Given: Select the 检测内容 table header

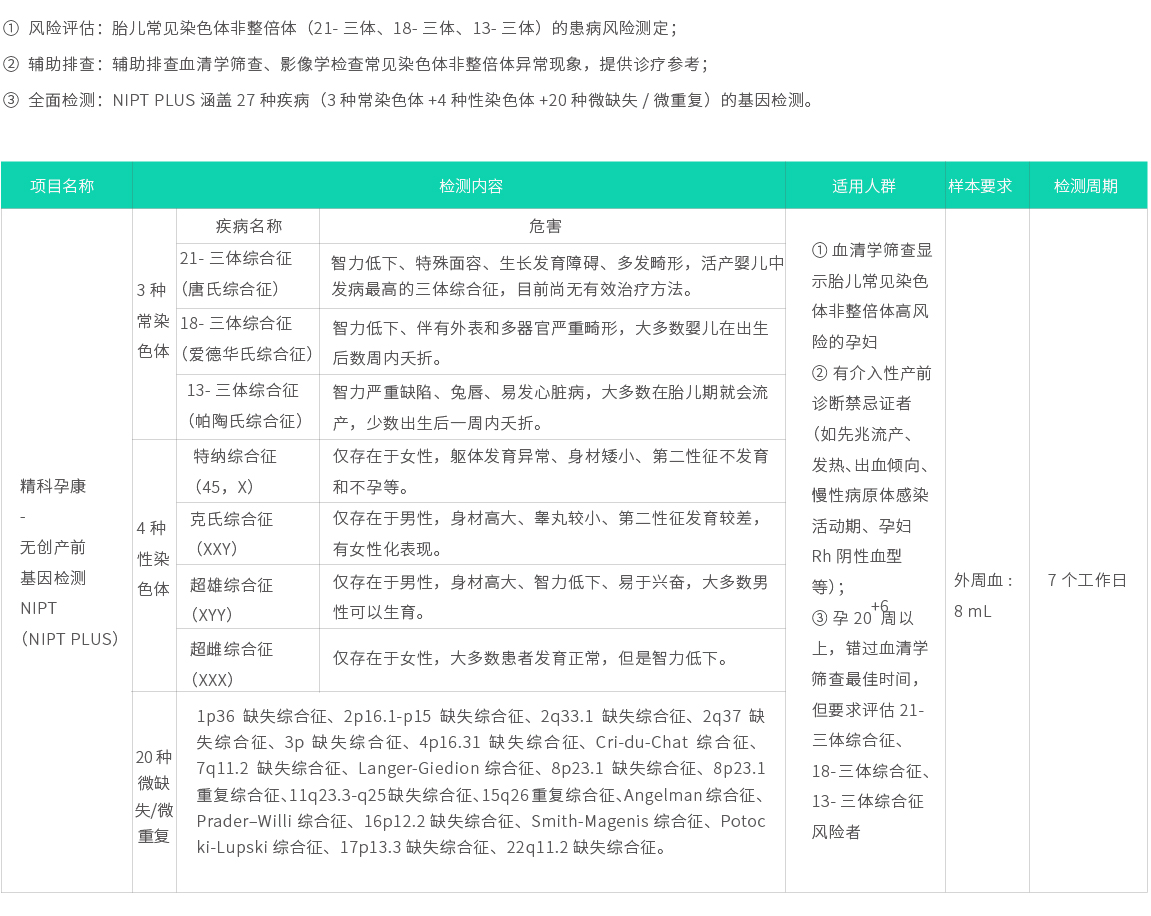Looking at the screenshot, I should pyautogui.click(x=470, y=184).
